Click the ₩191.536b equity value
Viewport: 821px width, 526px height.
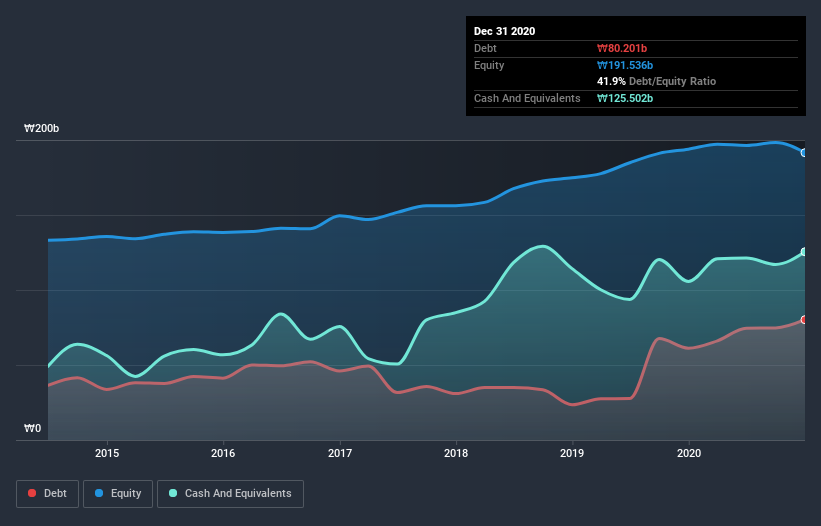[x=625, y=65]
